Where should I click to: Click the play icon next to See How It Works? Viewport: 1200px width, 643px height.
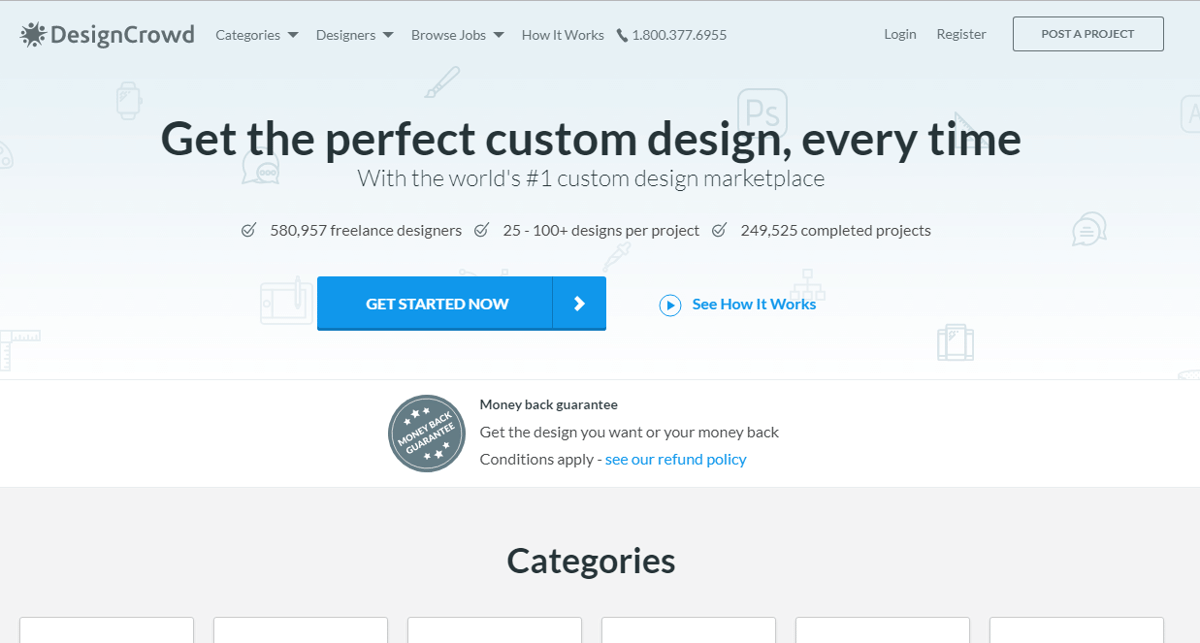[x=670, y=304]
